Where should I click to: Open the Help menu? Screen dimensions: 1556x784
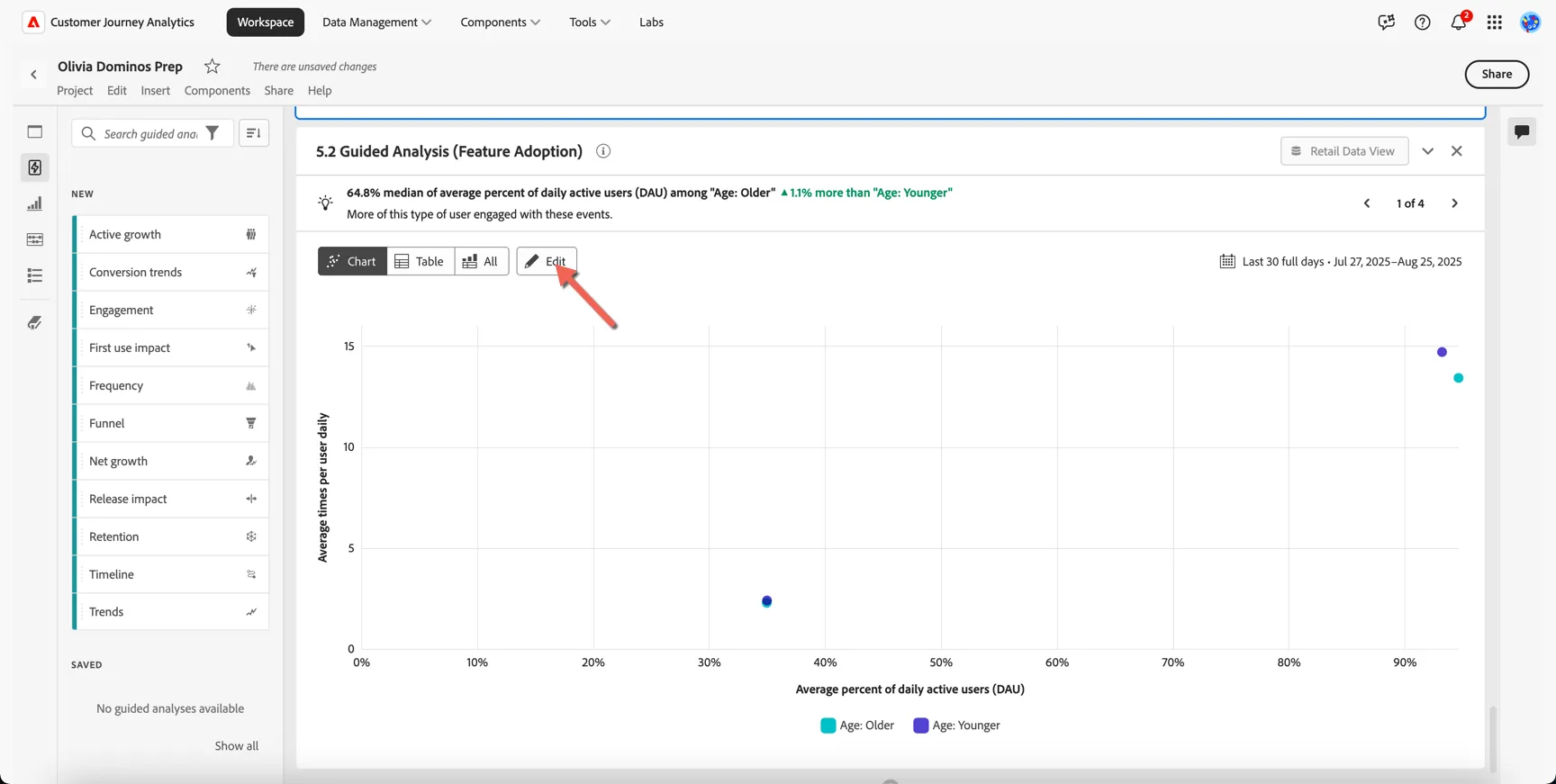coord(320,90)
